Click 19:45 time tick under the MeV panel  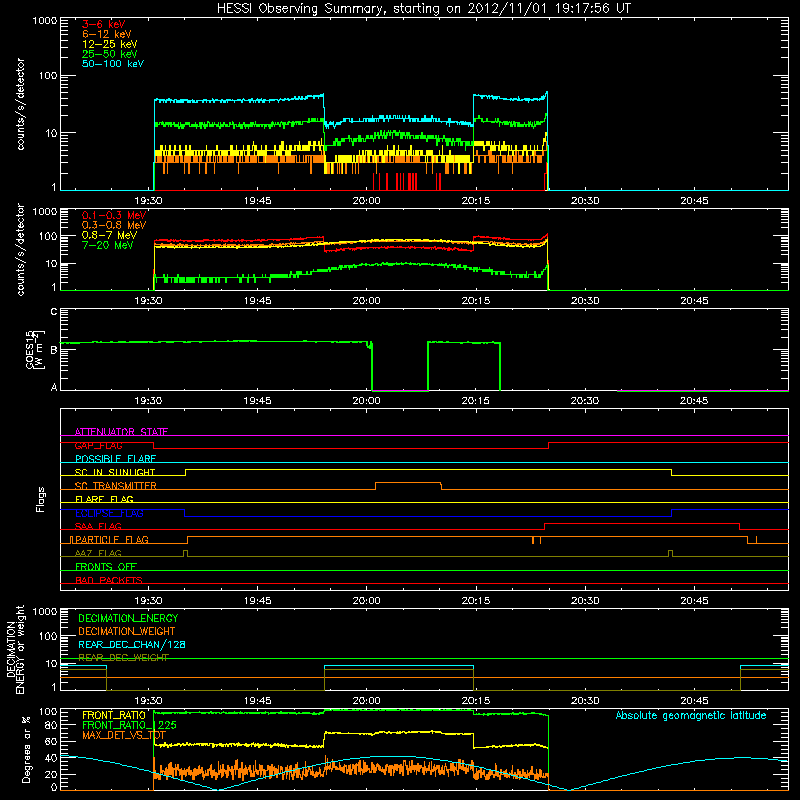point(258,301)
